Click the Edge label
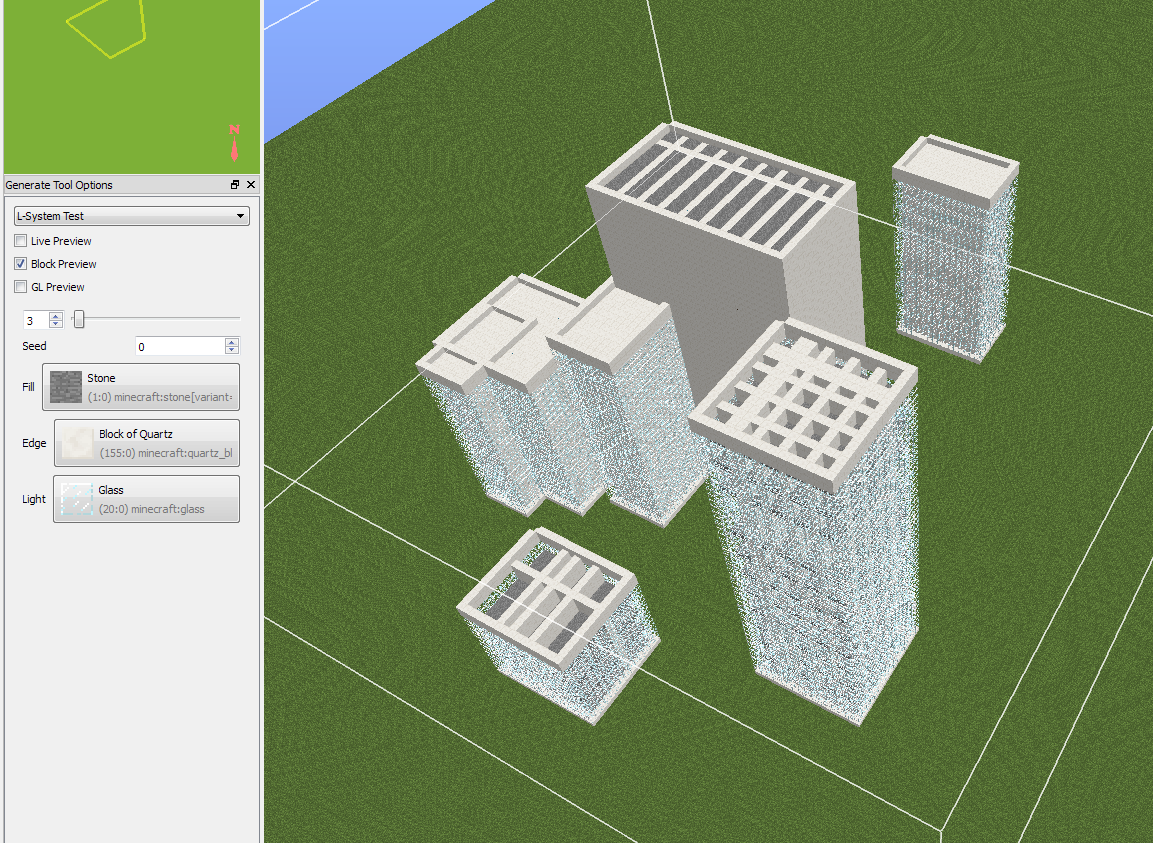Screen dimensions: 1153x843 tap(34, 443)
